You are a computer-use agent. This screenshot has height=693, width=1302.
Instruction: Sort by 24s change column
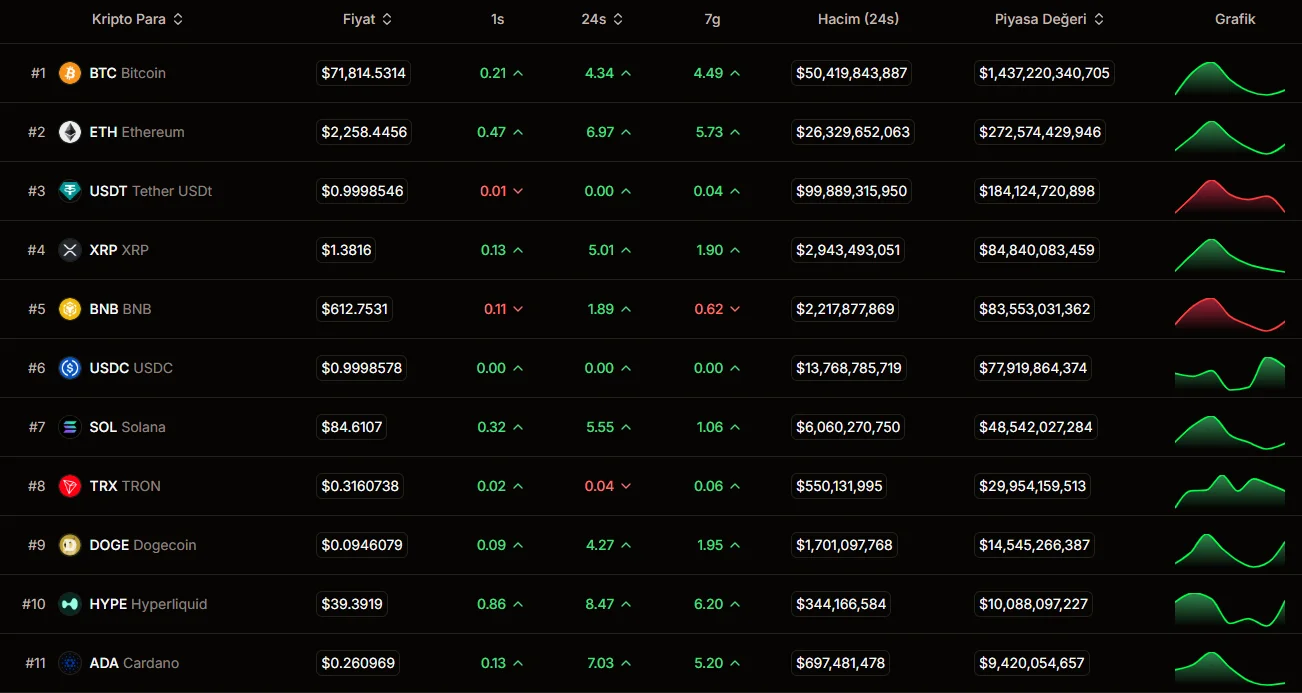coord(602,19)
